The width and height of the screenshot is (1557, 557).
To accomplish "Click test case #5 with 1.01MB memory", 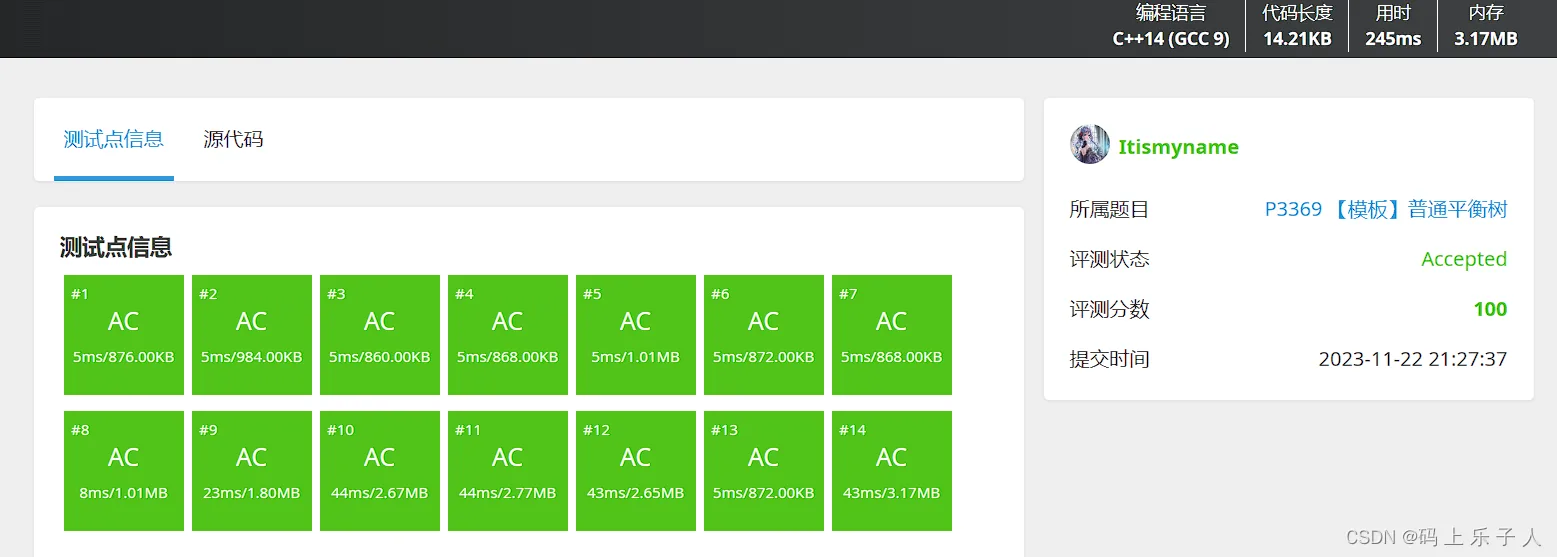I will (x=636, y=335).
